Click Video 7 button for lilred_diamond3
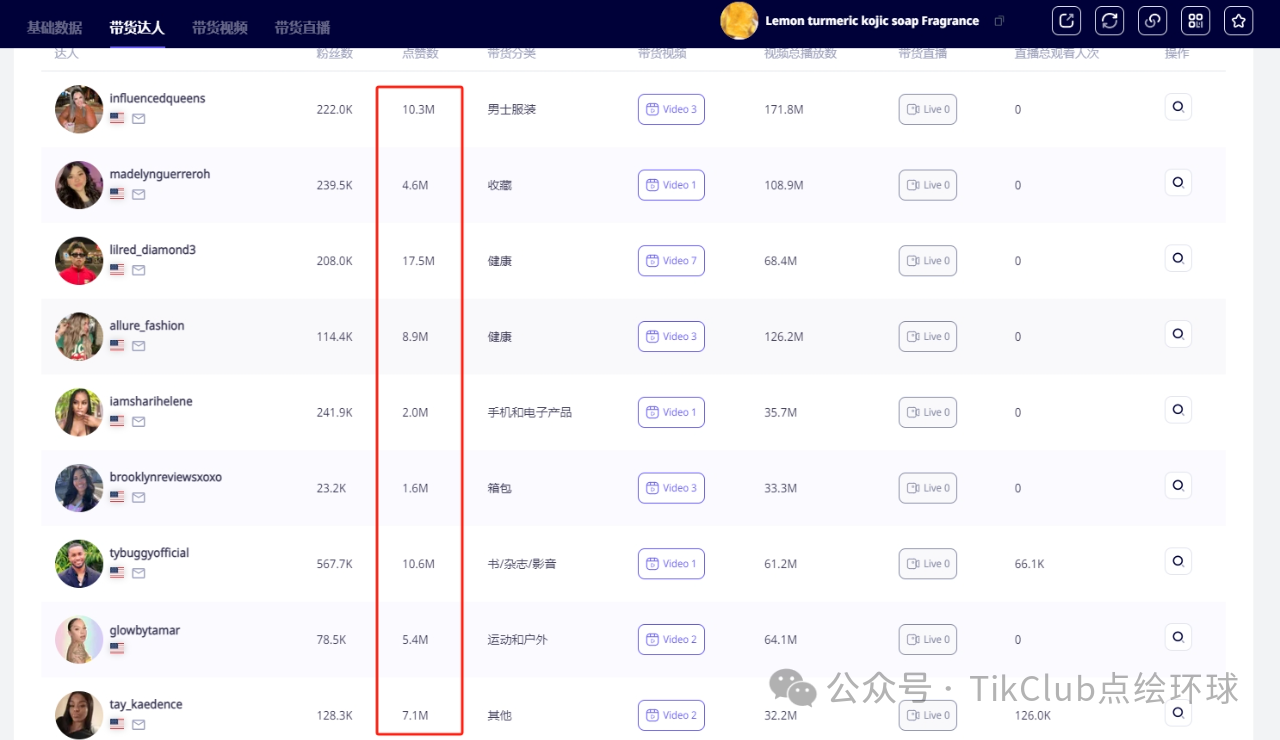This screenshot has height=740, width=1280. pos(671,261)
